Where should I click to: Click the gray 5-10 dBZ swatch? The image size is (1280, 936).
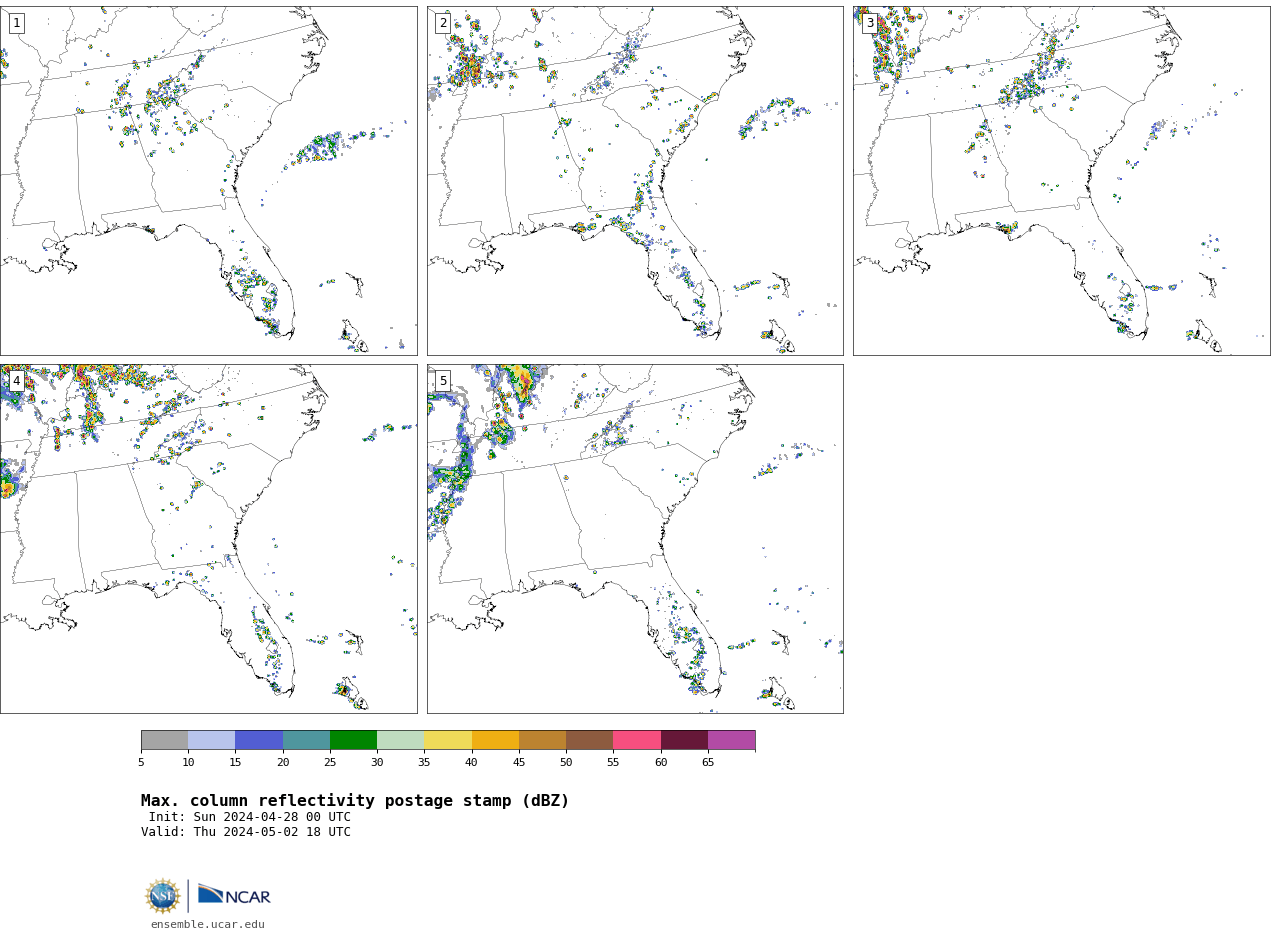165,740
